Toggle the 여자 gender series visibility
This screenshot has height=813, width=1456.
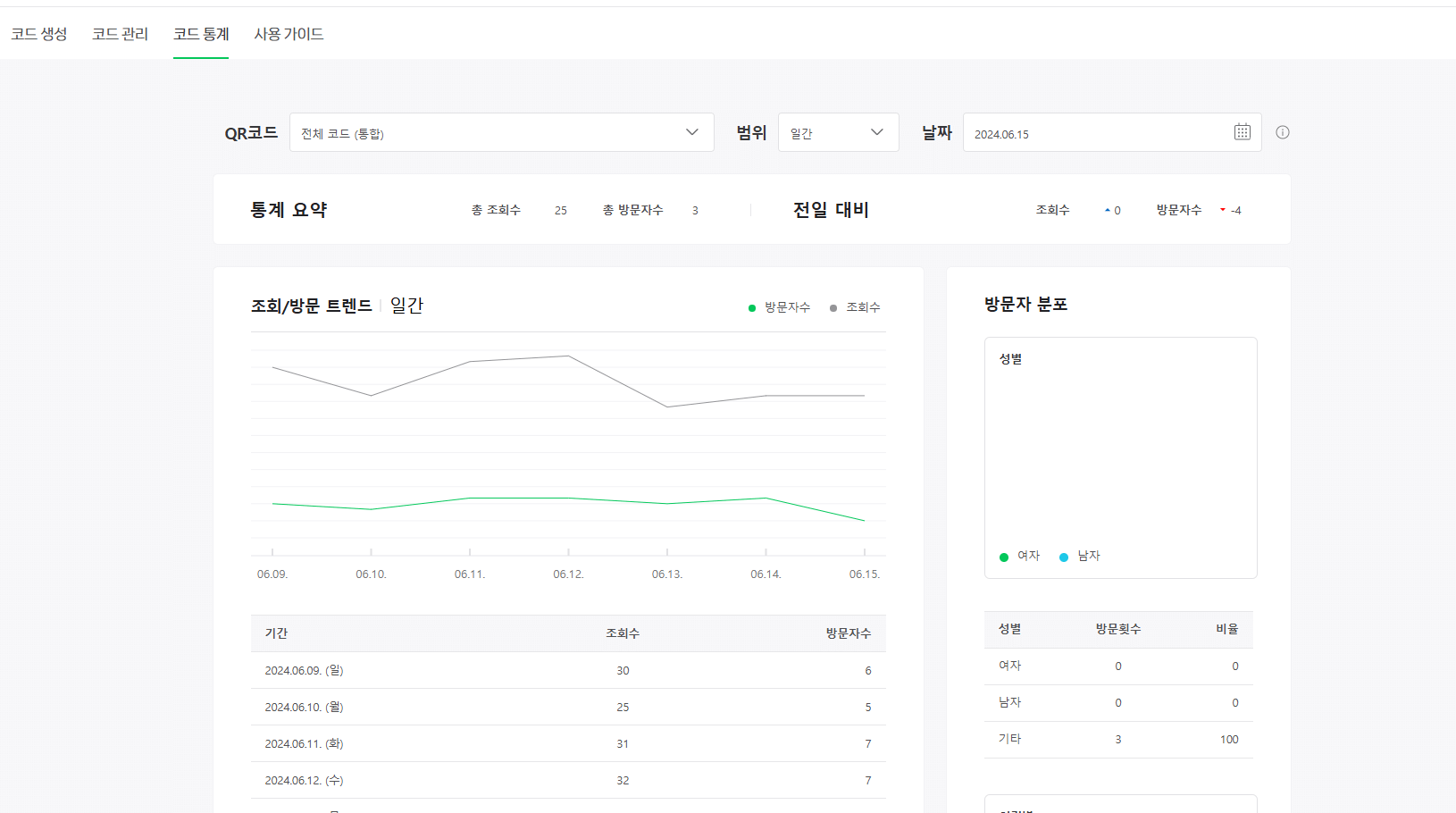(x=1020, y=556)
